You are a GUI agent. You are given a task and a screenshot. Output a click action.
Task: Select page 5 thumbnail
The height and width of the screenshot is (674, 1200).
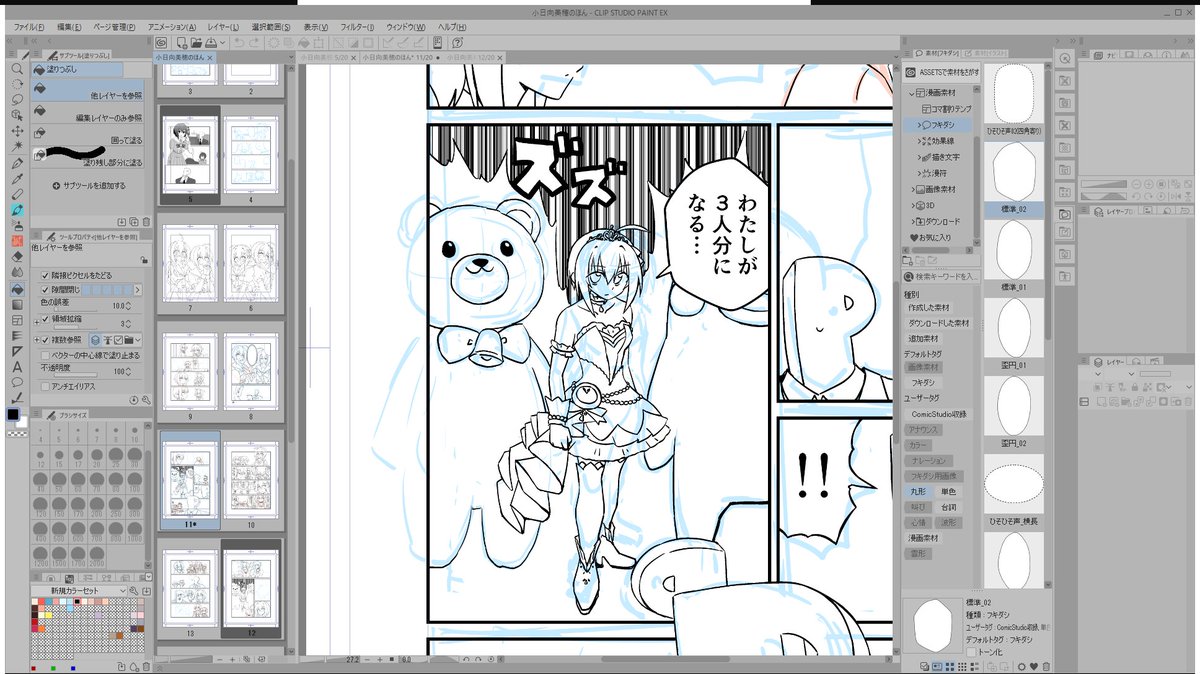click(x=190, y=157)
